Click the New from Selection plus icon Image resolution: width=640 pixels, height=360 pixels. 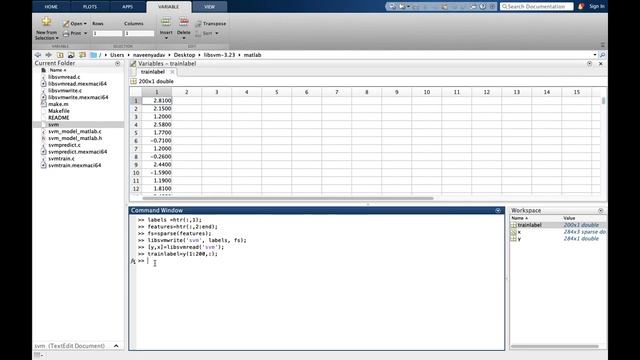click(x=46, y=22)
